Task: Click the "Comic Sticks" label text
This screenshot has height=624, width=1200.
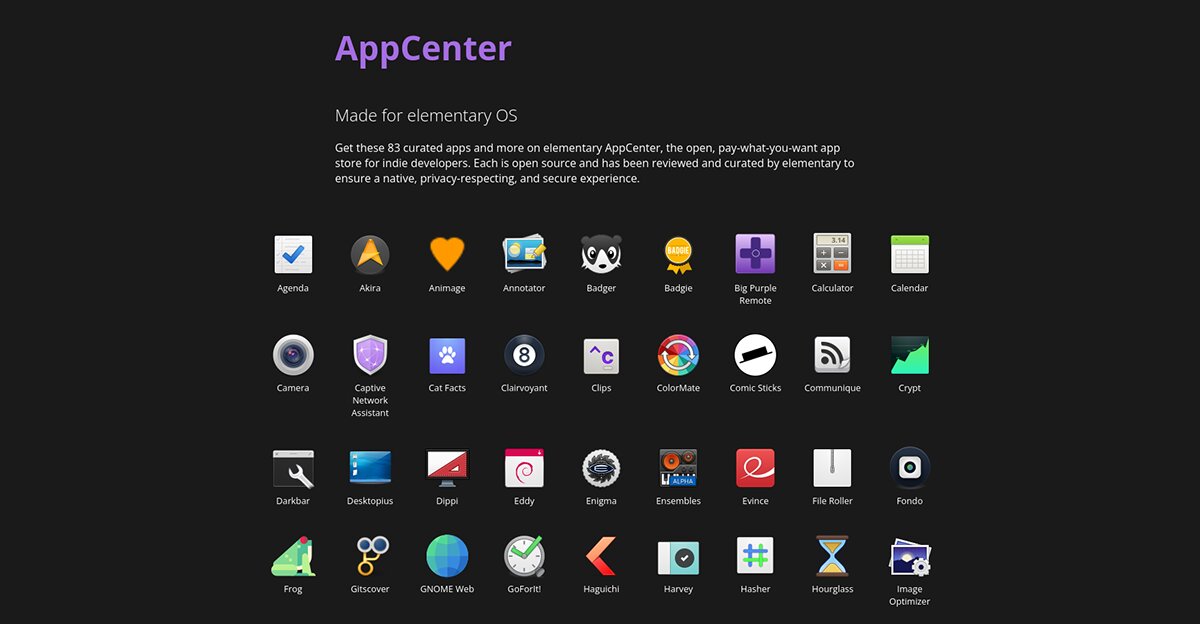Action: (755, 388)
